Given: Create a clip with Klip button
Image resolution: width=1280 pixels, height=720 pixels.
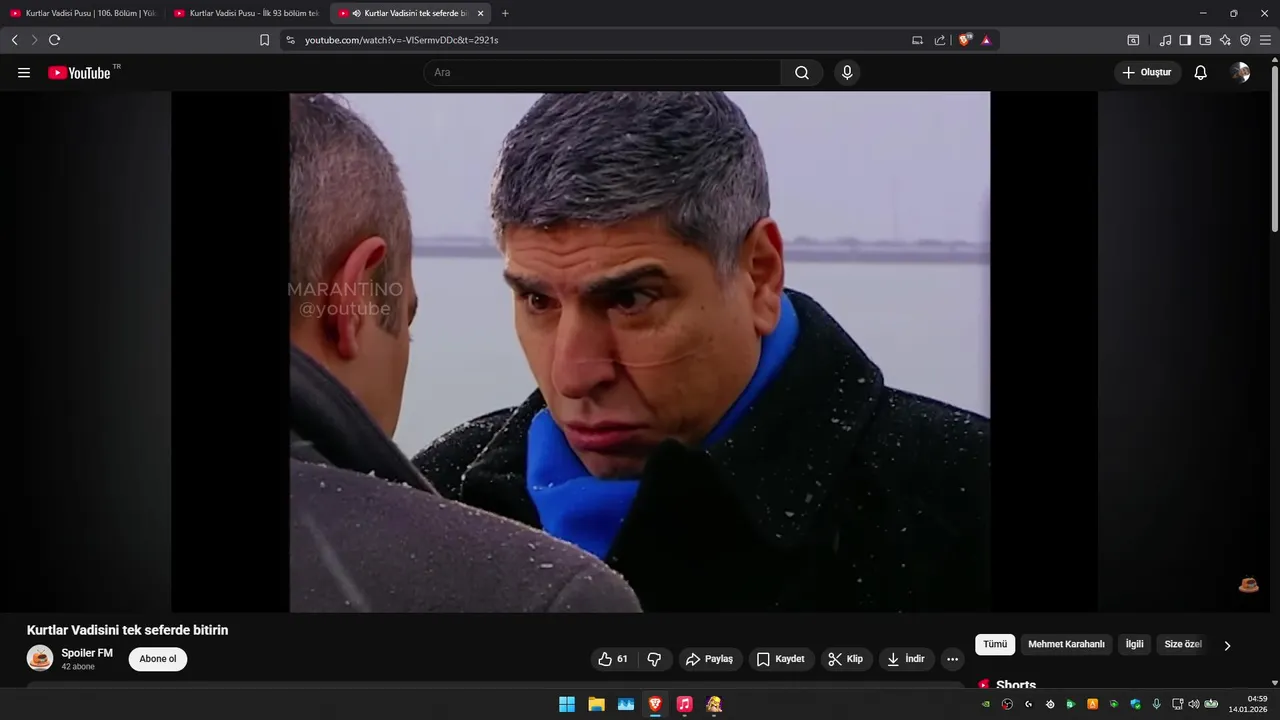Looking at the screenshot, I should pos(846,659).
